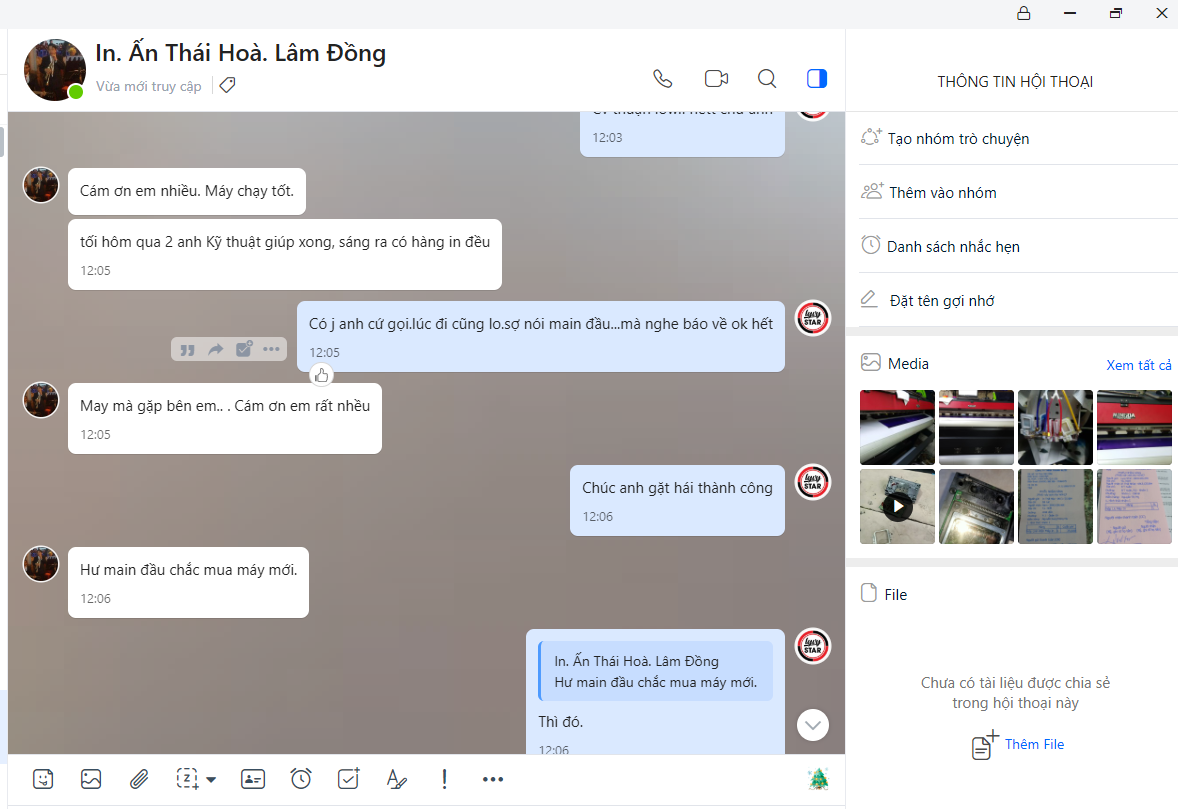Viewport: 1178px width, 809px height.
Task: Click the 'Xem tất cả' media link
Action: [1138, 365]
